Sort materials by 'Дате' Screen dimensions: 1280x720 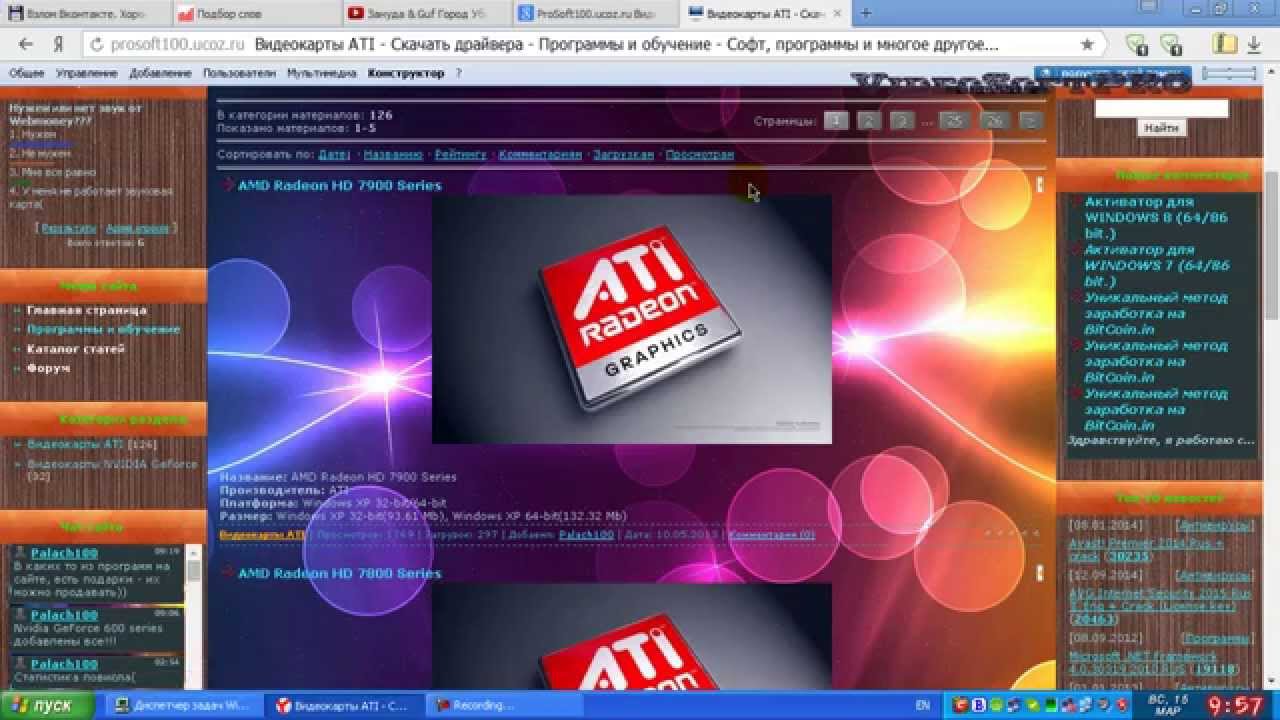[x=334, y=155]
